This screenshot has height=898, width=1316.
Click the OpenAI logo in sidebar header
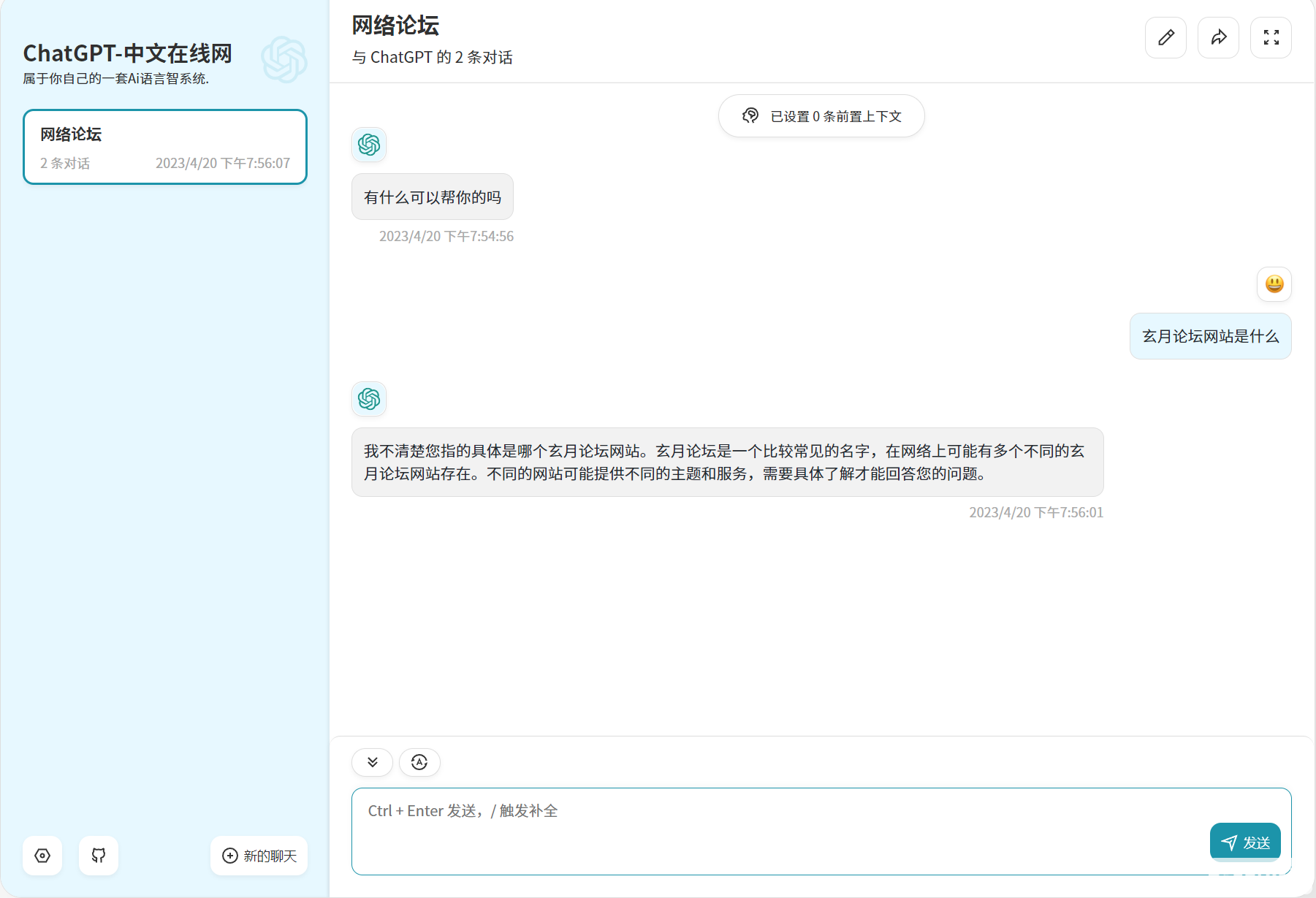click(284, 59)
